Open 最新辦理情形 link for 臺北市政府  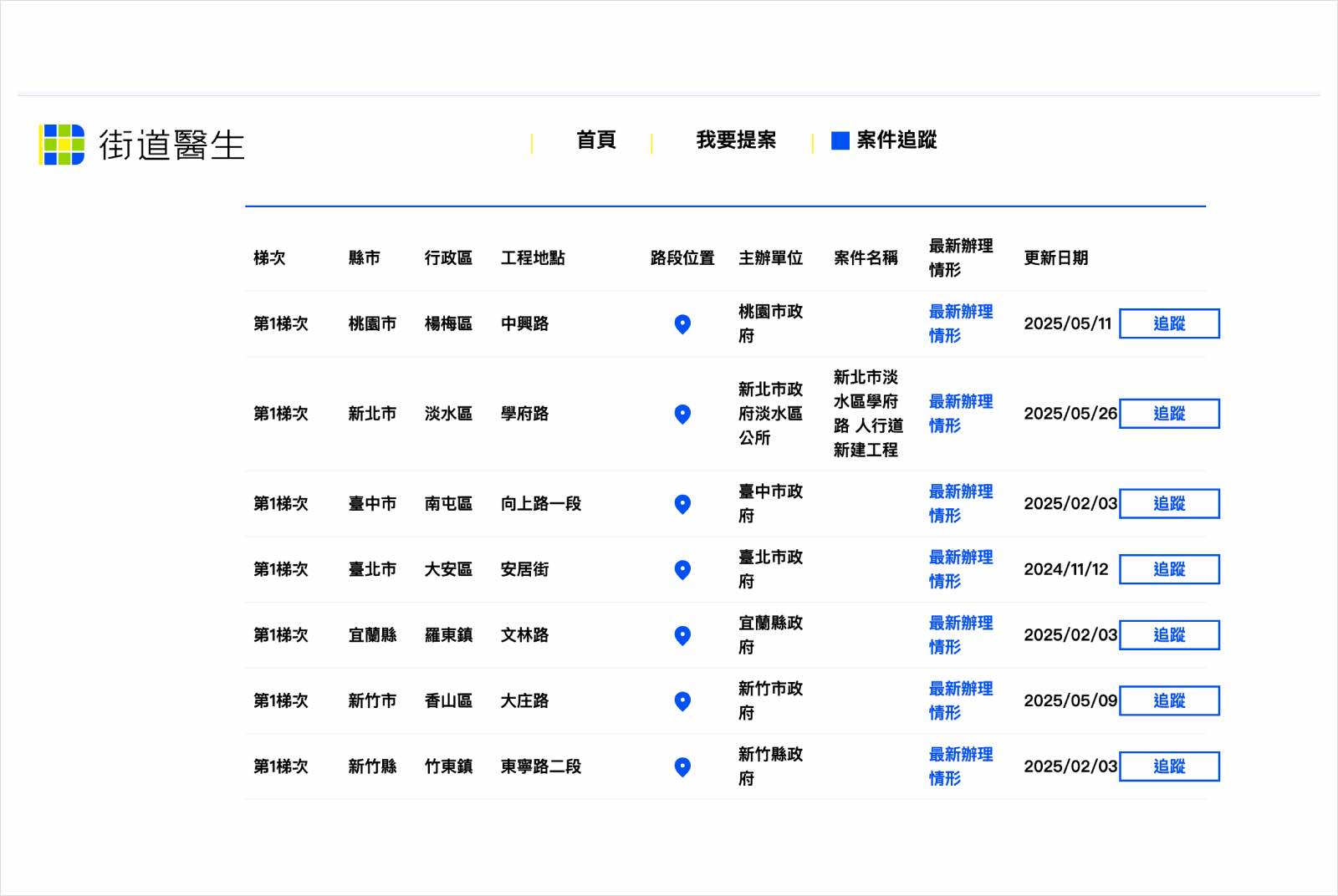961,569
